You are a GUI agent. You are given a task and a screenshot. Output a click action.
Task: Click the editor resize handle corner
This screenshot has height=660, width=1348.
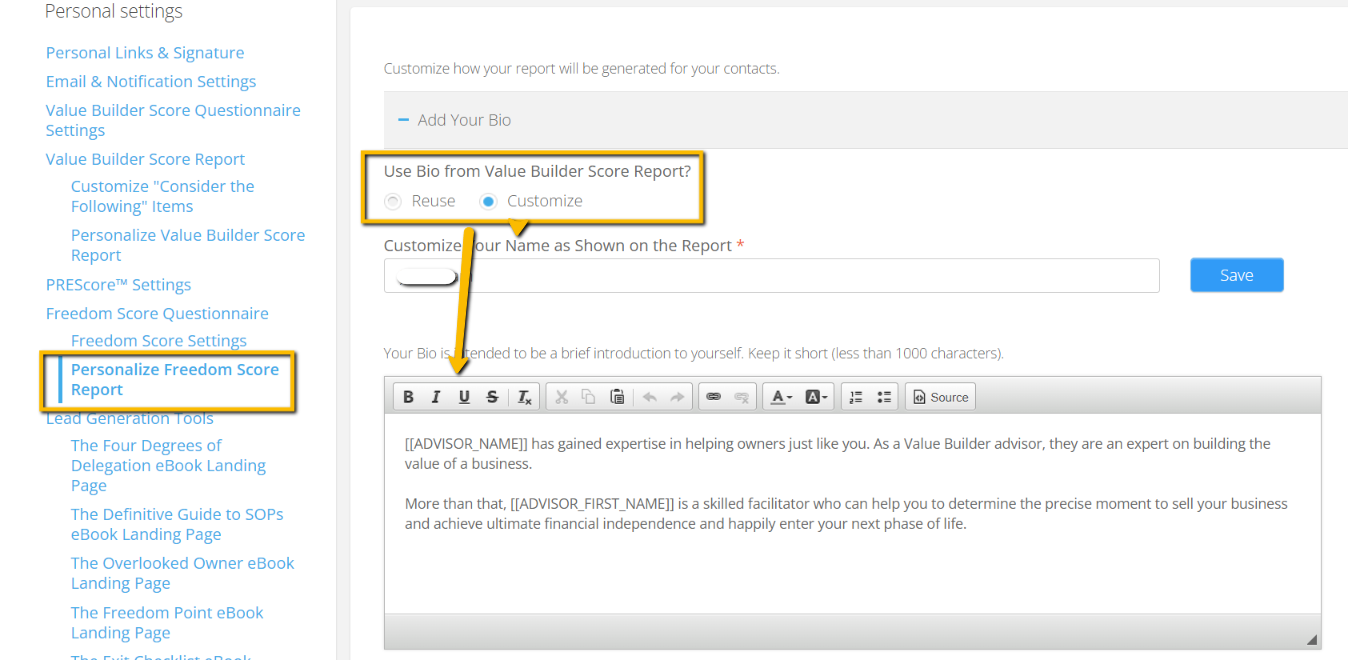1311,639
